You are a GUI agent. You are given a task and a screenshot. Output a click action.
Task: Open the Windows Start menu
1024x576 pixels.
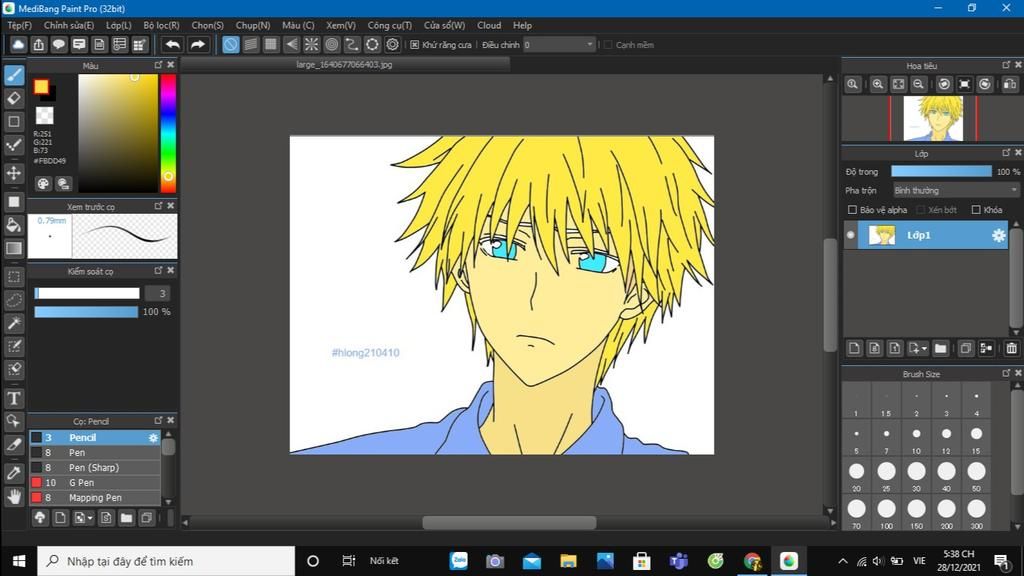(x=19, y=561)
